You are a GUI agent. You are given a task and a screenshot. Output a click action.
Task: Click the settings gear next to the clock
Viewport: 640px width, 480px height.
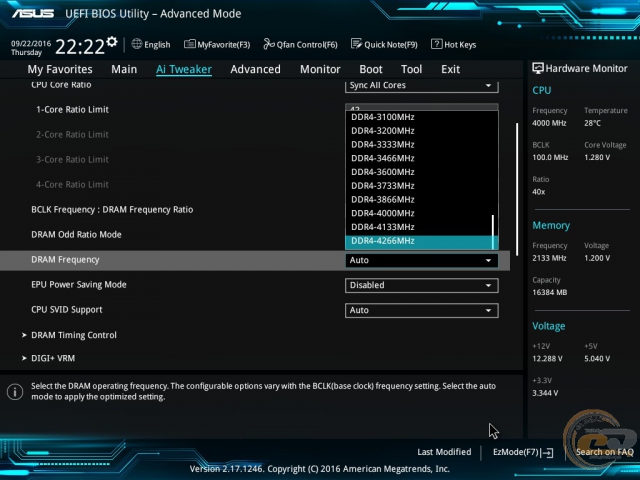point(112,42)
